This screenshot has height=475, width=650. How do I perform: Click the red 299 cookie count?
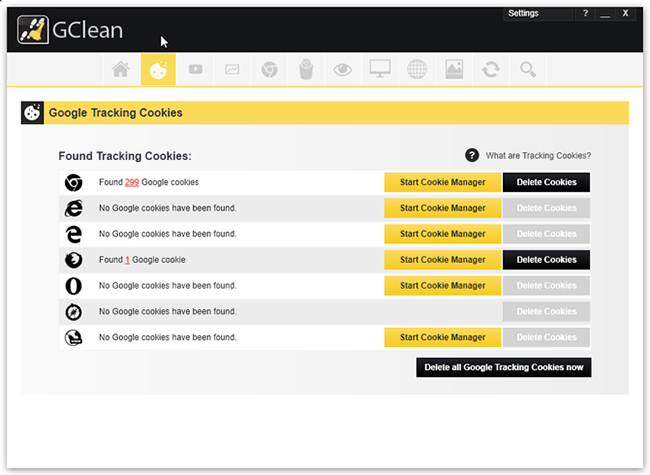point(132,182)
